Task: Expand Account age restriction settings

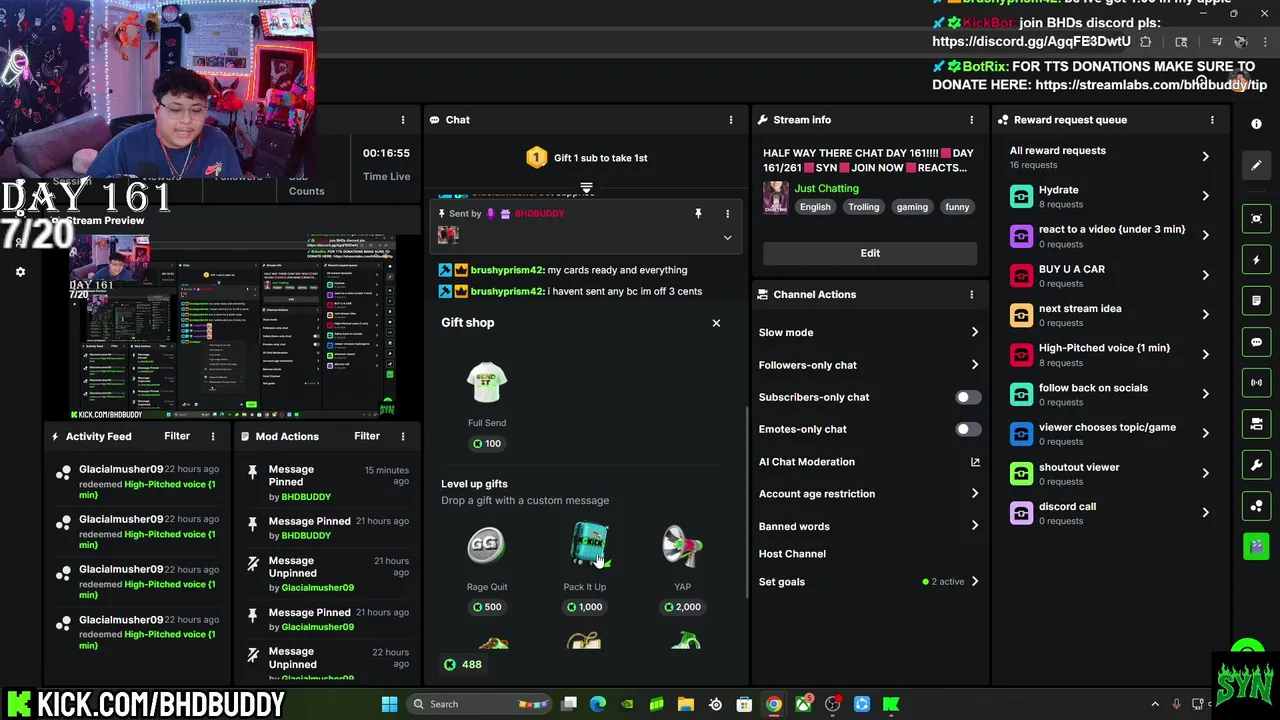Action: click(x=868, y=494)
